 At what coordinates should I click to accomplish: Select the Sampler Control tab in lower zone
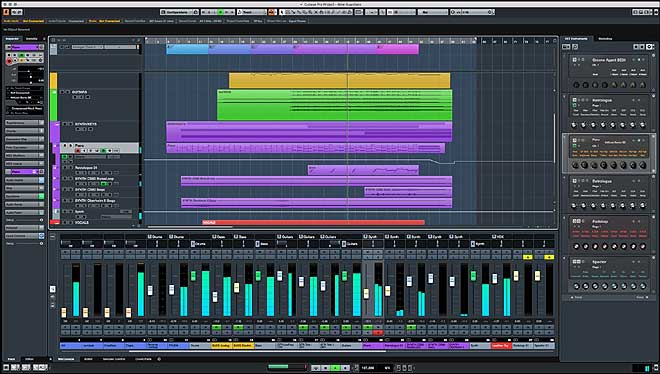[114, 359]
